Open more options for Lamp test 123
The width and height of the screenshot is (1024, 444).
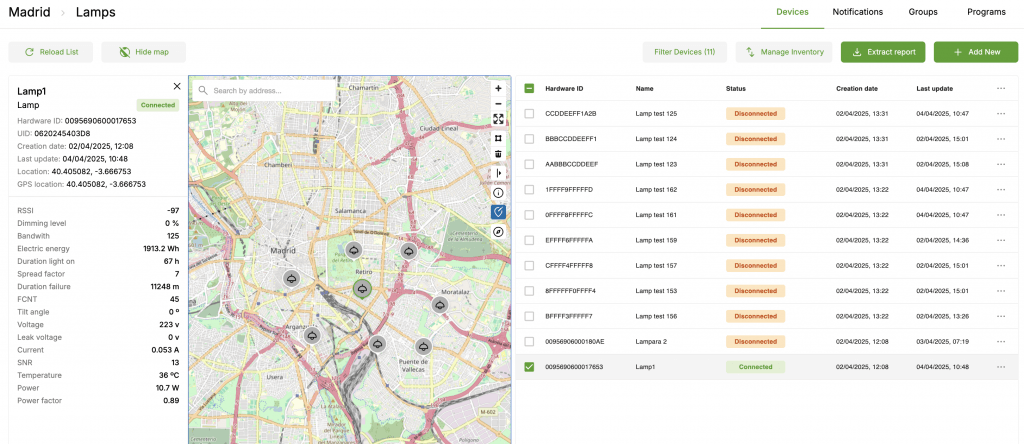pyautogui.click(x=1000, y=165)
